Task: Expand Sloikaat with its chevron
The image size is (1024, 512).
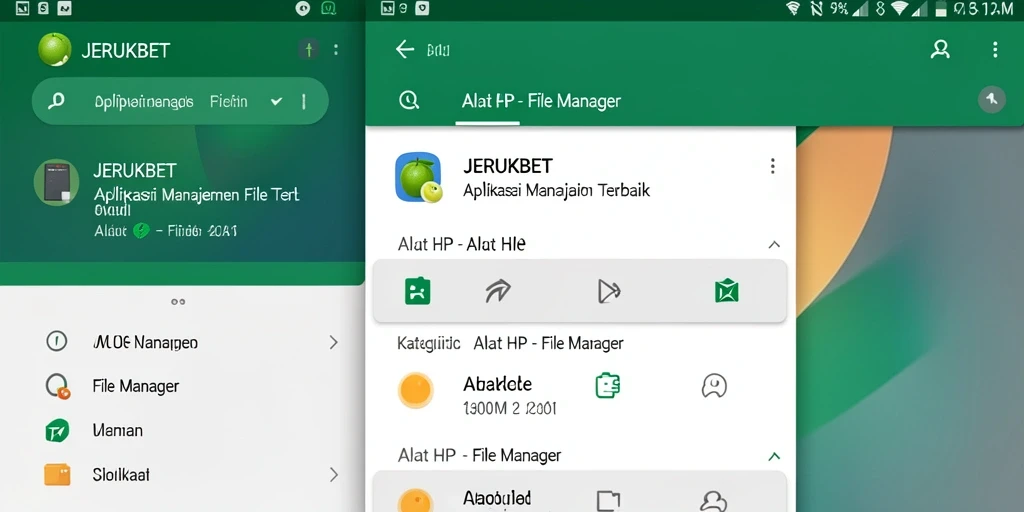Action: 334,475
